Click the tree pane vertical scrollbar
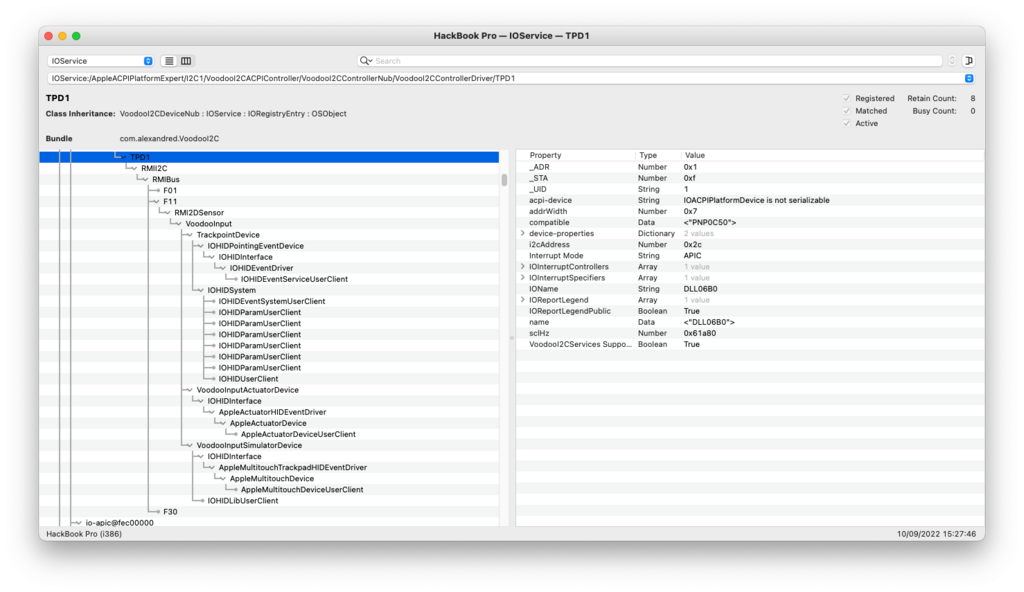Viewport: 1024px width, 592px height. (504, 180)
